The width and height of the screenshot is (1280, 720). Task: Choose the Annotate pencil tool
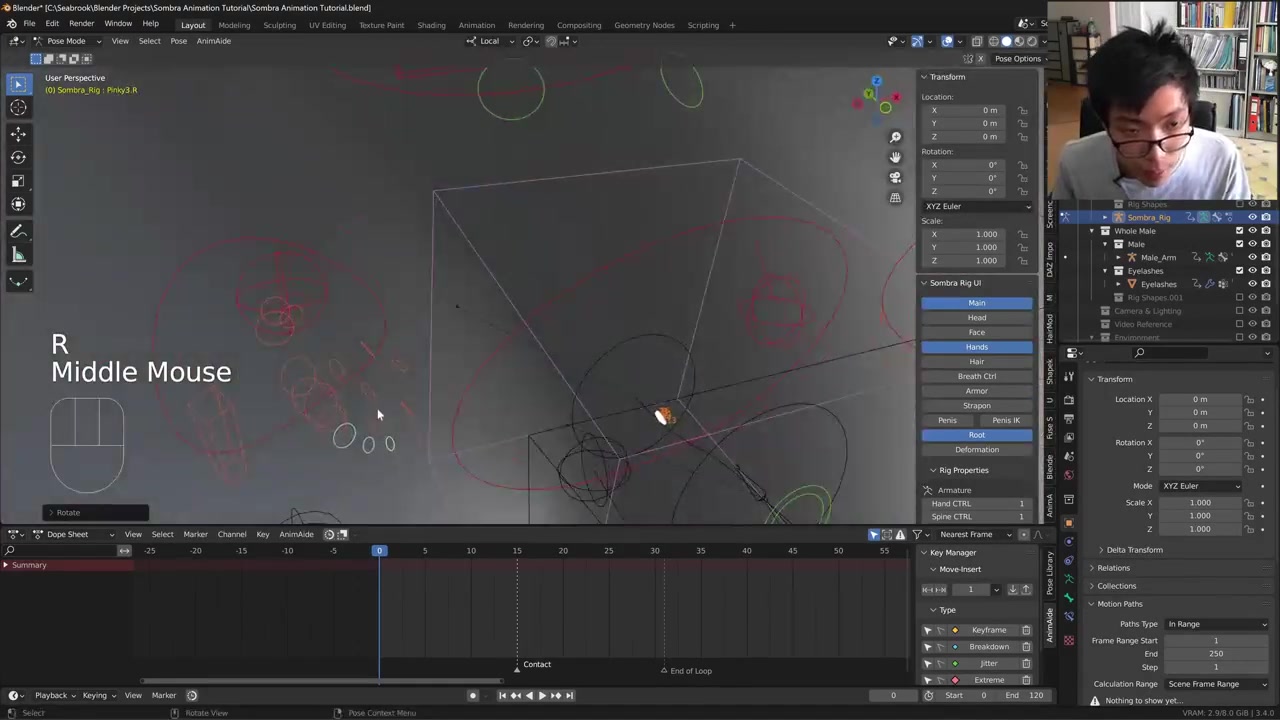click(x=18, y=231)
